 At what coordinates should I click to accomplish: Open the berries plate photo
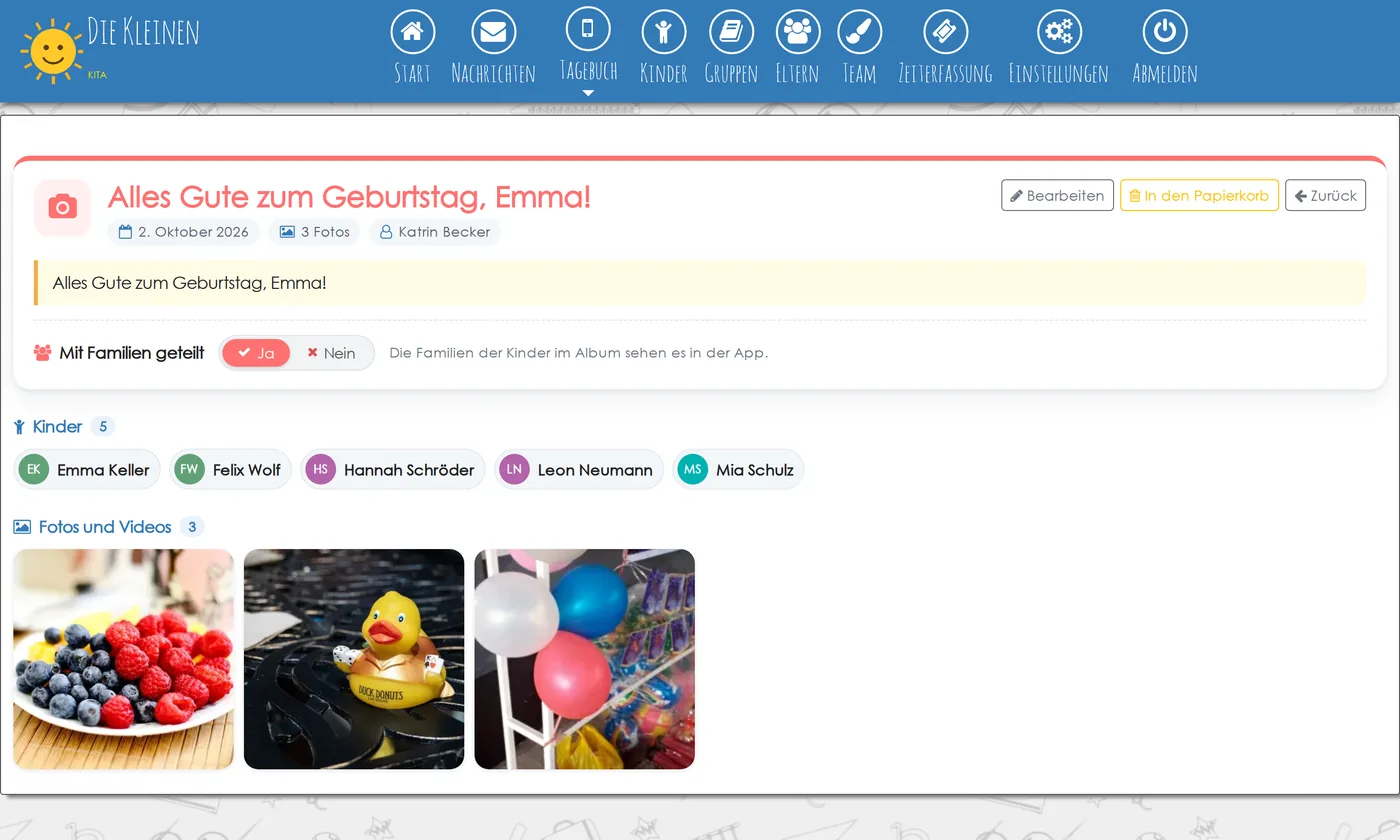coord(123,659)
